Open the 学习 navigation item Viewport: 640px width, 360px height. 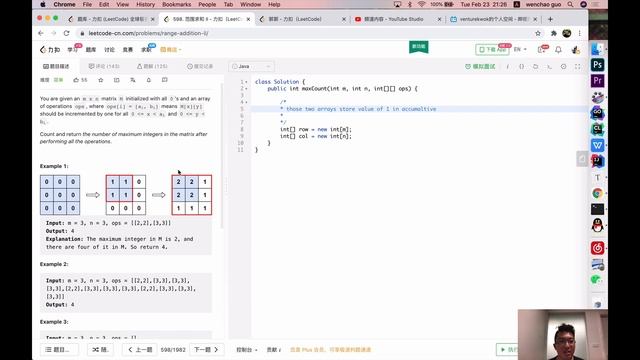coord(72,50)
